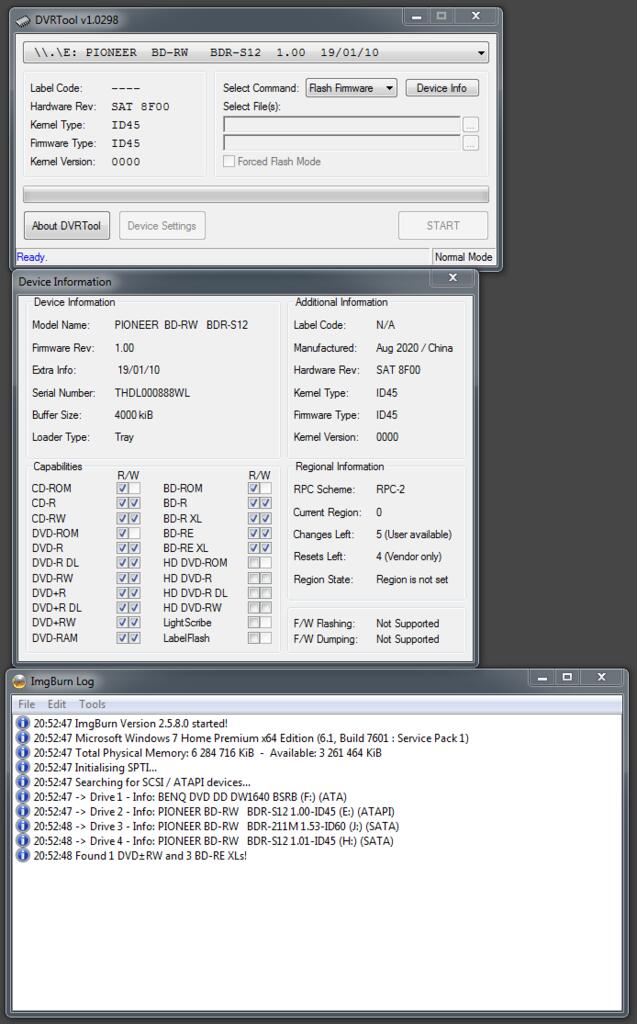The height and width of the screenshot is (1024, 637).
Task: Click RPC Scheme value RPC-2
Action: pyautogui.click(x=391, y=489)
